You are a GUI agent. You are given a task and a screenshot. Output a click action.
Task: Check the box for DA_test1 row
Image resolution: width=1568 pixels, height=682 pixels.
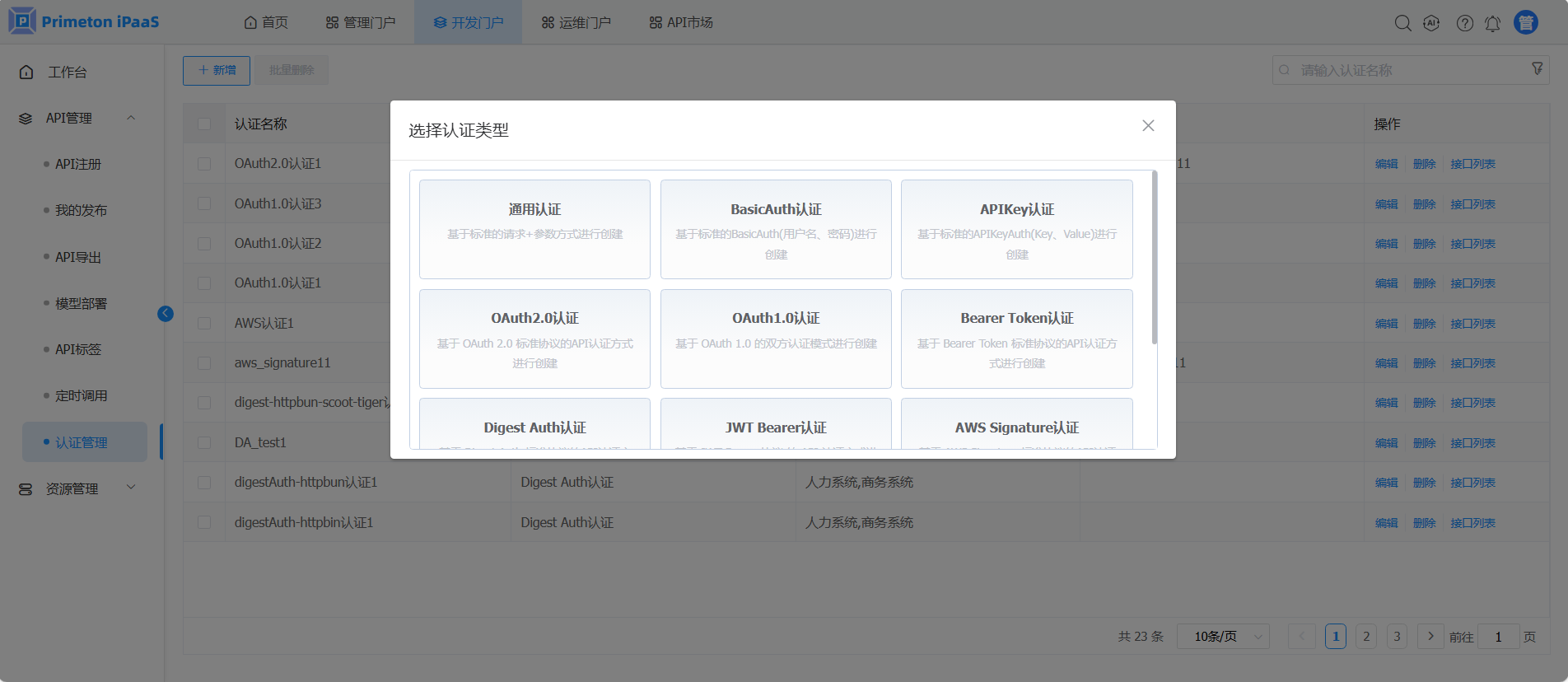204,443
